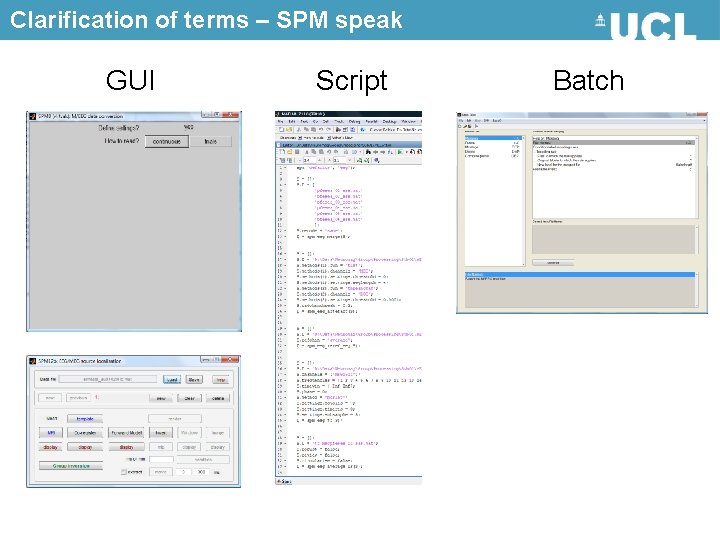Open Help in source localisation window
This screenshot has width=720, height=540.
[x=221, y=380]
